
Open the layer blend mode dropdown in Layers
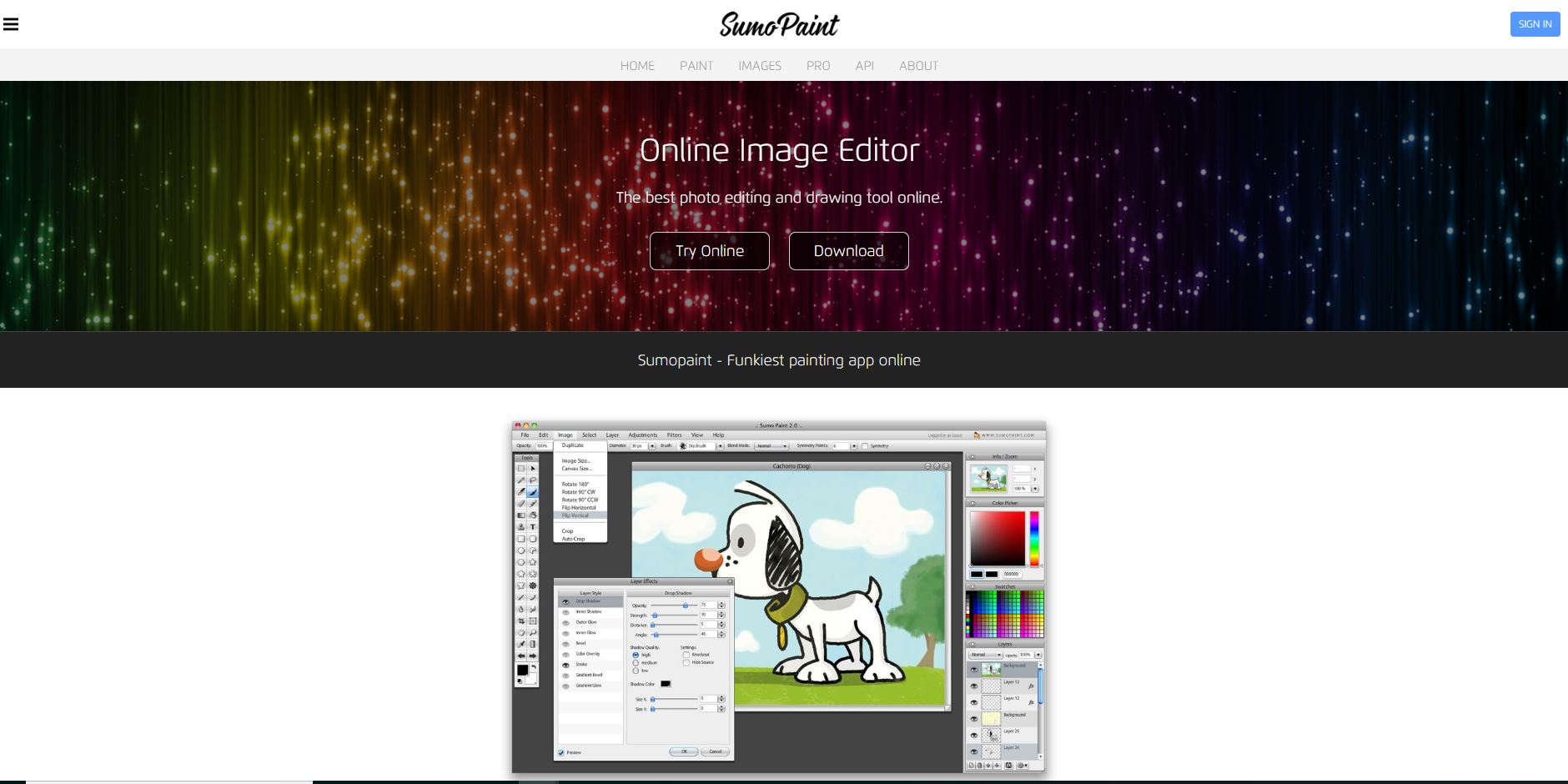(x=984, y=655)
